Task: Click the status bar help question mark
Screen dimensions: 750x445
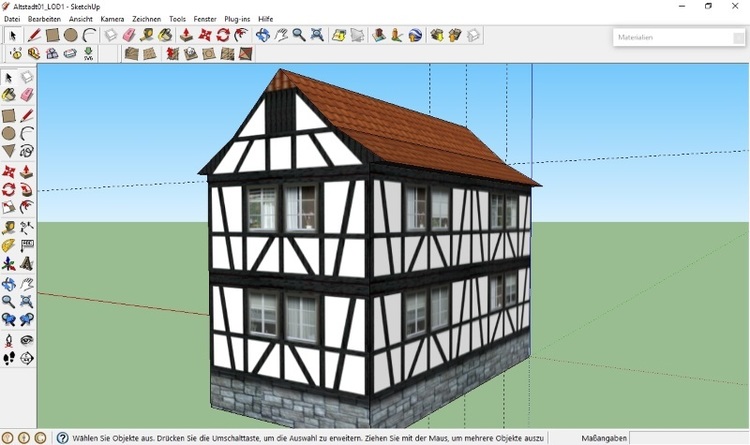Action: (x=62, y=438)
